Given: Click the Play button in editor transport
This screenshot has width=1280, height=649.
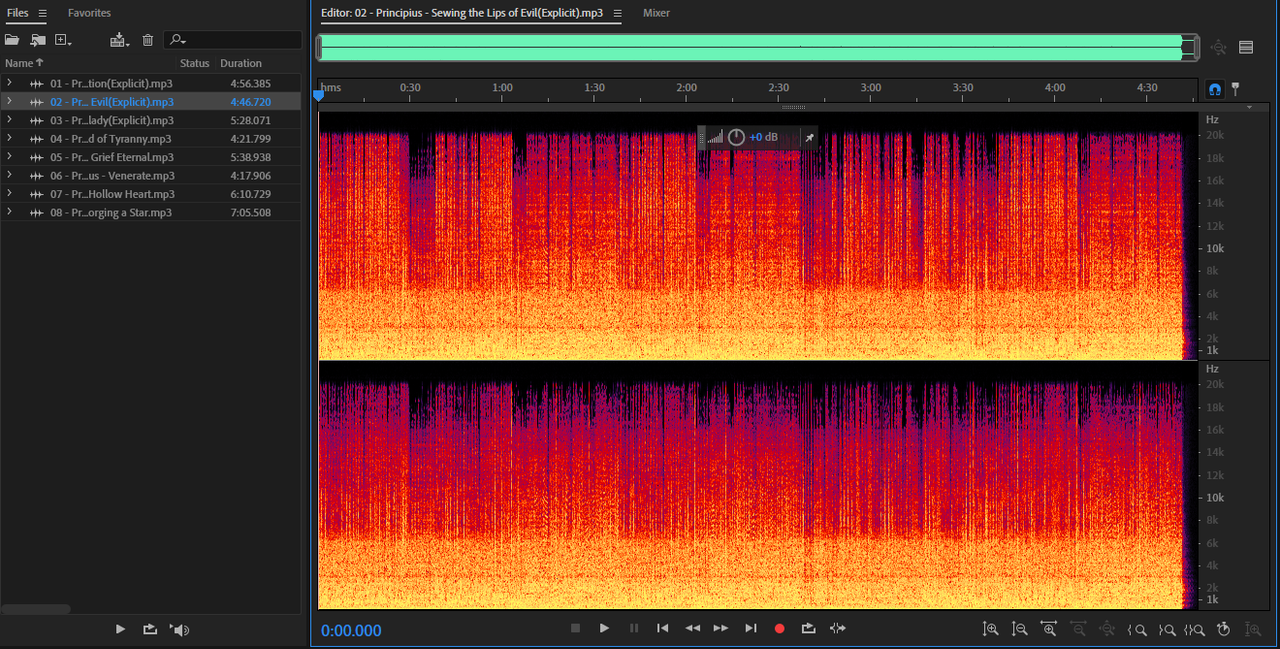Looking at the screenshot, I should [x=604, y=628].
